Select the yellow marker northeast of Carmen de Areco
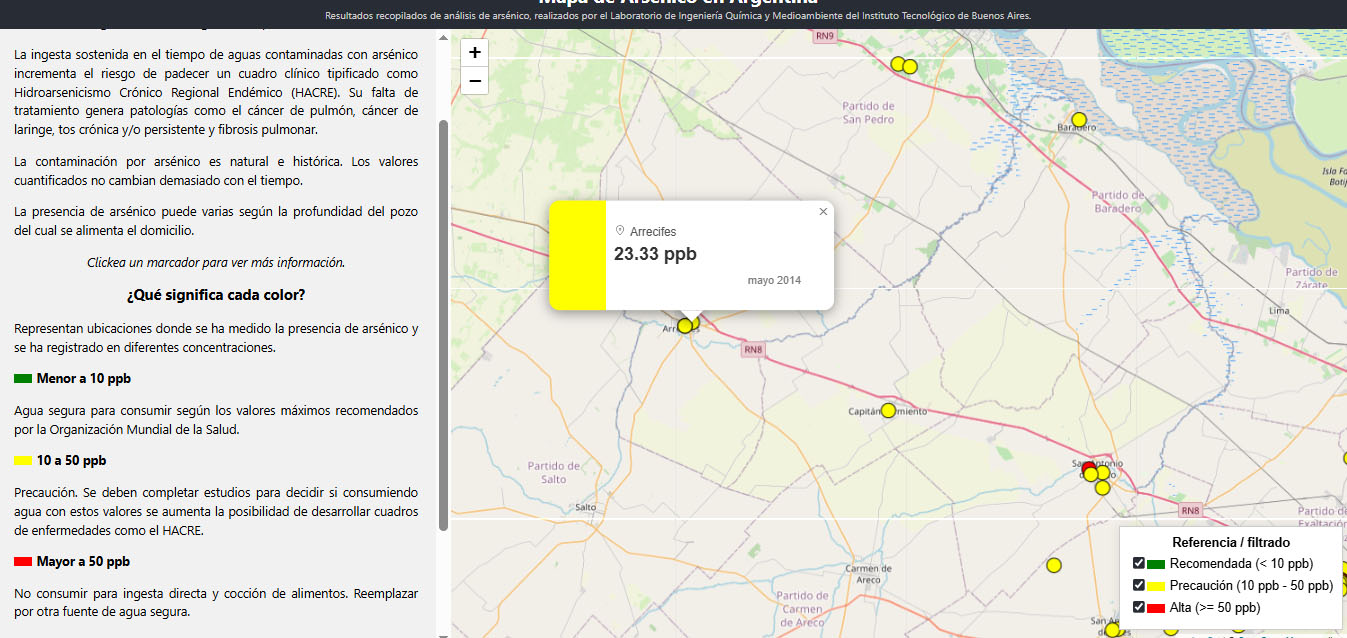Viewport: 1347px width, 638px height. tap(1053, 566)
